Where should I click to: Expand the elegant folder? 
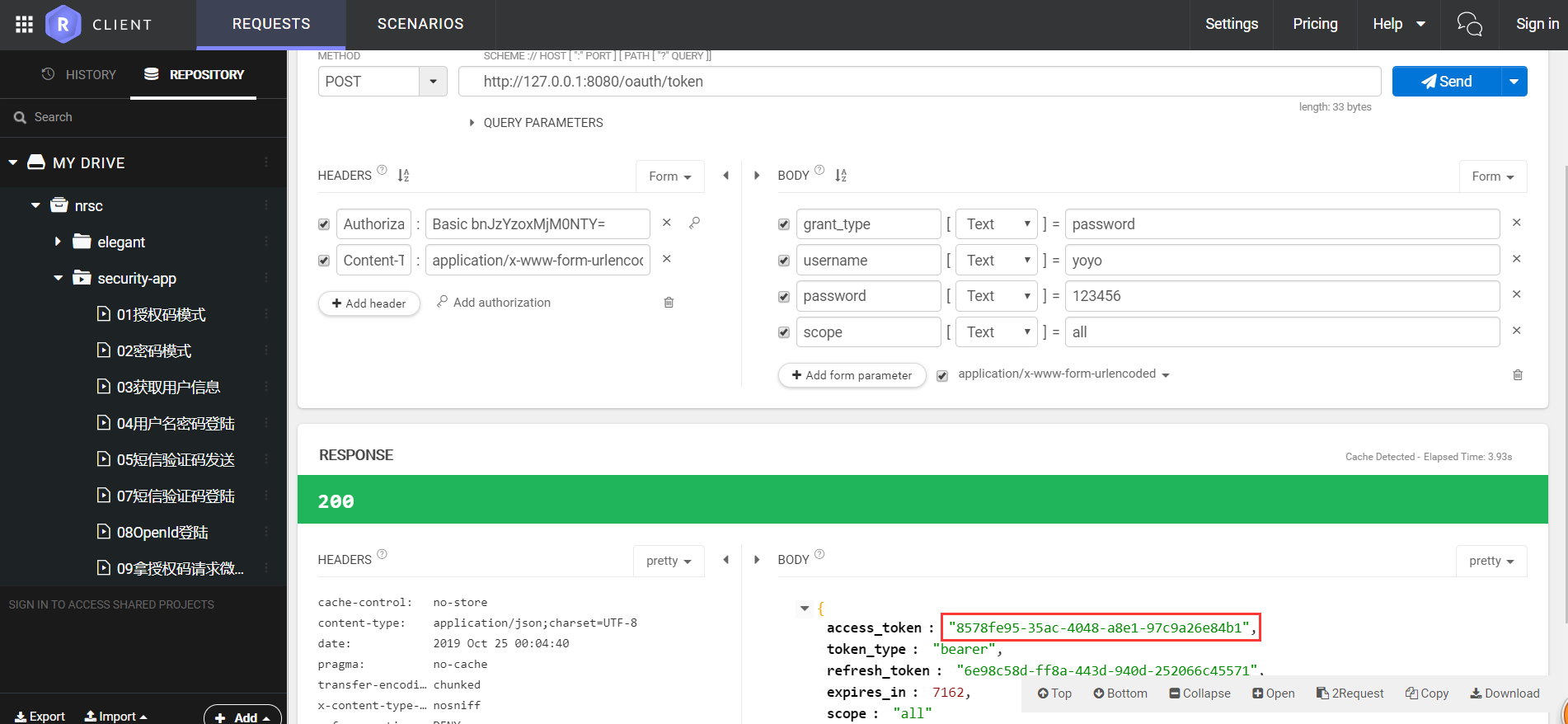[x=58, y=242]
